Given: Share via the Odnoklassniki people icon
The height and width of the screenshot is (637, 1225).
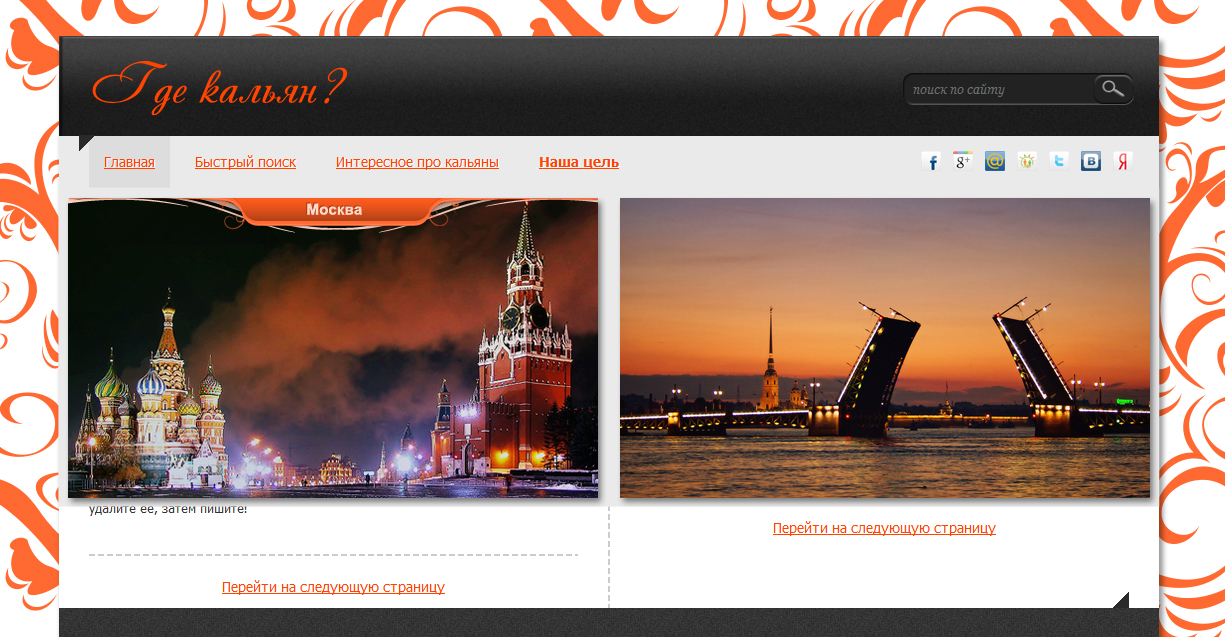Looking at the screenshot, I should [x=1027, y=162].
